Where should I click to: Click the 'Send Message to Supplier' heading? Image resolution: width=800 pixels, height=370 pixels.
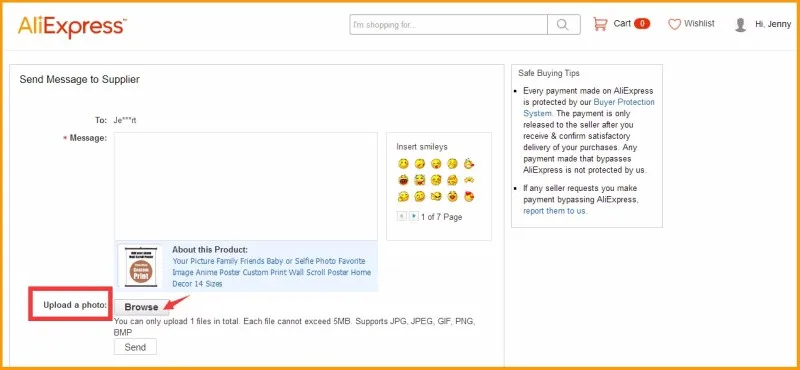tap(80, 80)
